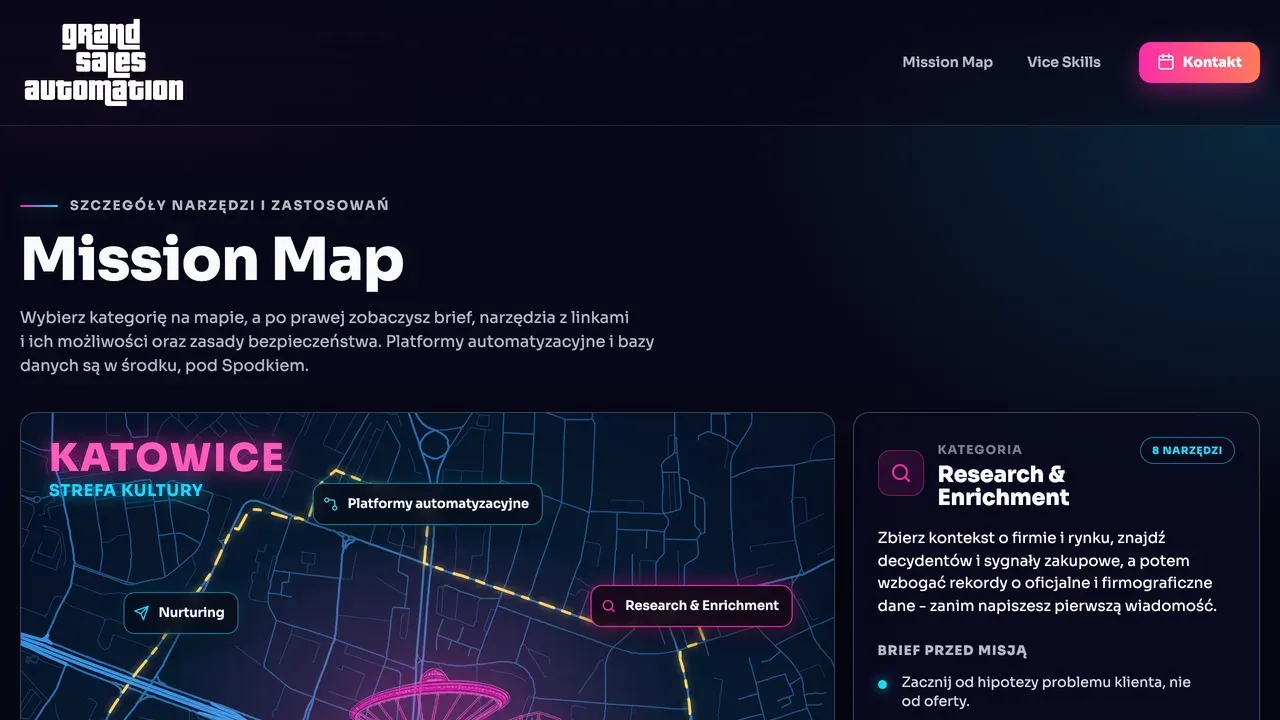Click the Research category search icon tile
This screenshot has width=1280, height=720.
[x=901, y=473]
